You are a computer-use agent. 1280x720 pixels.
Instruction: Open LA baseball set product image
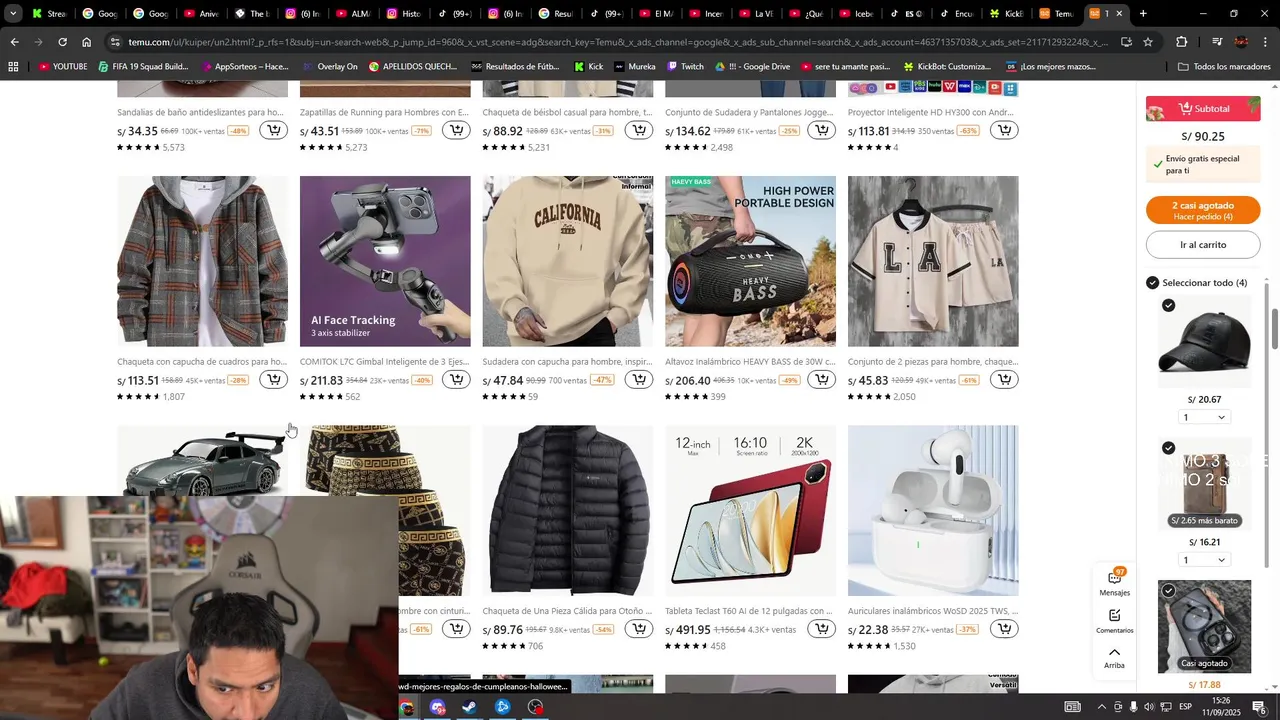point(933,261)
